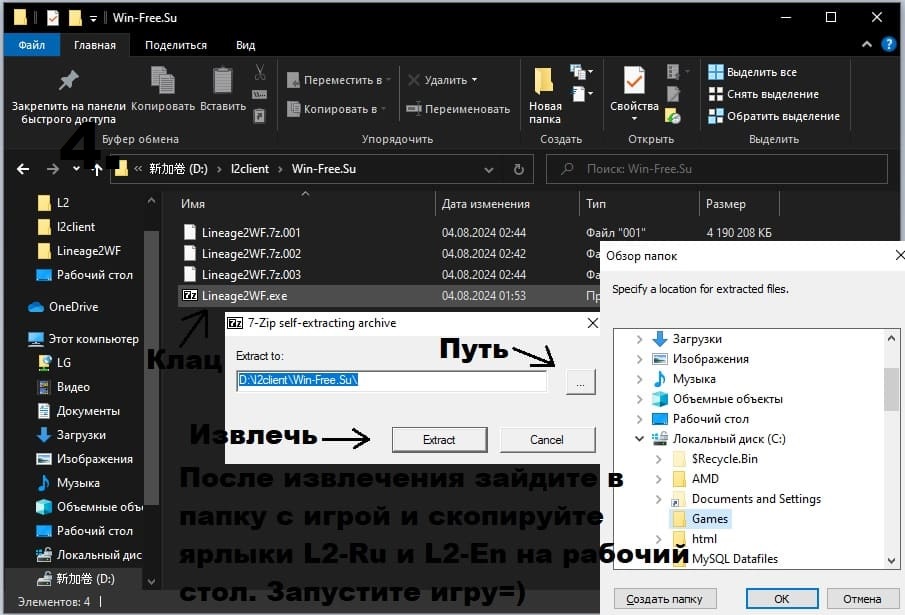This screenshot has height=615, width=905.
Task: Click Снять выделение in the ribbon
Action: coord(764,94)
